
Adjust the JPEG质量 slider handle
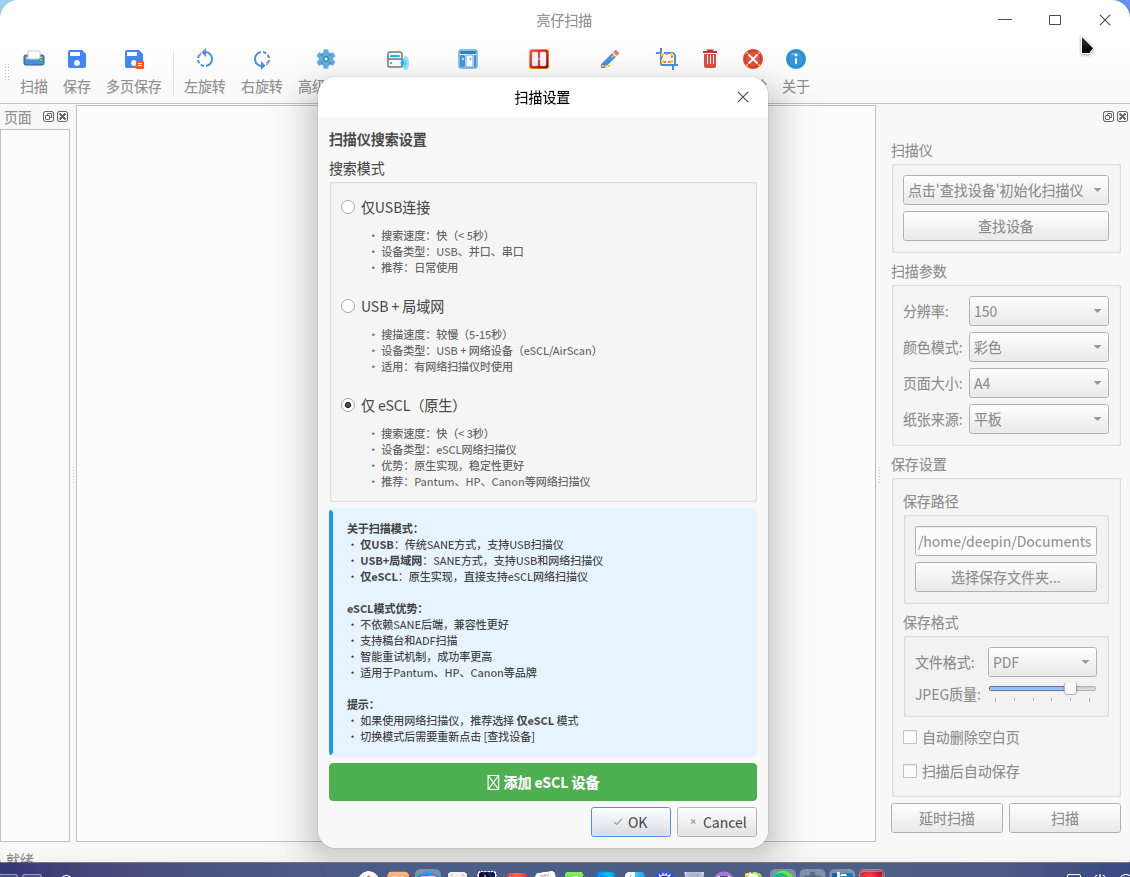click(x=1071, y=689)
